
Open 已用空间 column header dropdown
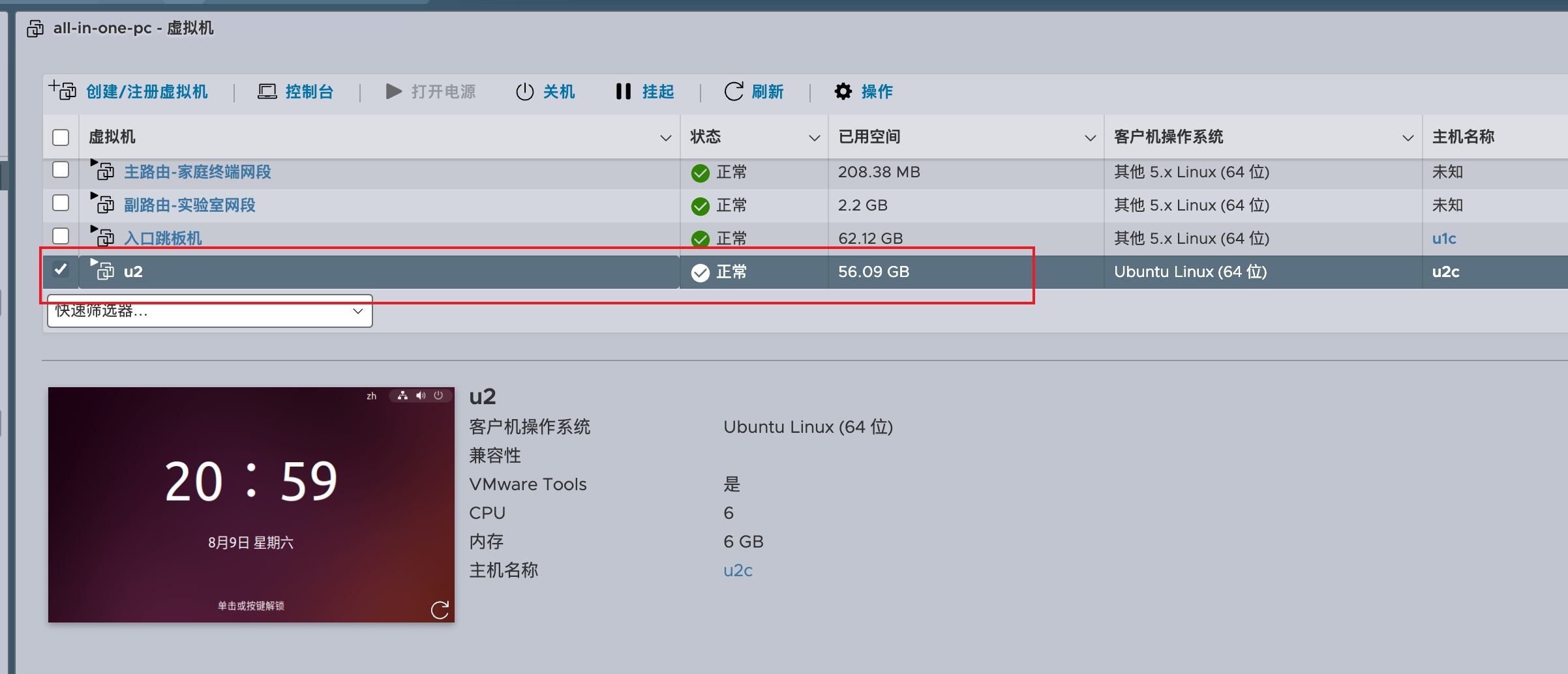click(x=1090, y=138)
